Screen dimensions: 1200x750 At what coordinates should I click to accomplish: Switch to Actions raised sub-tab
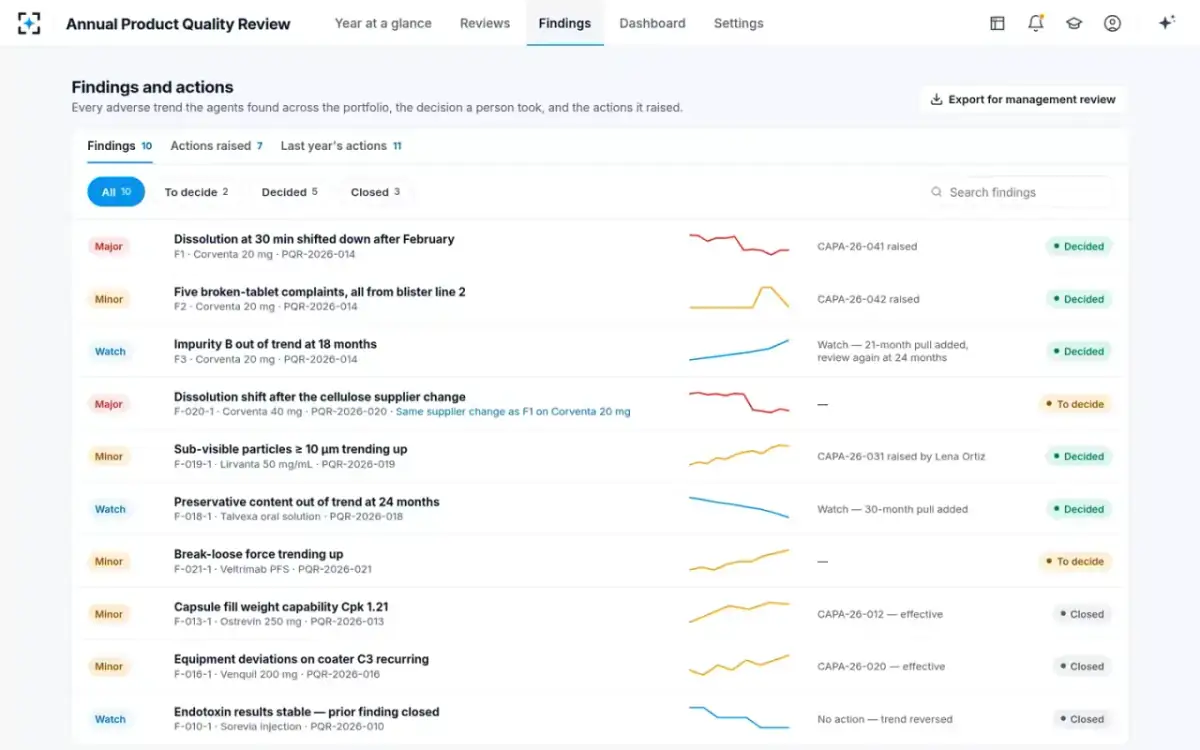216,146
